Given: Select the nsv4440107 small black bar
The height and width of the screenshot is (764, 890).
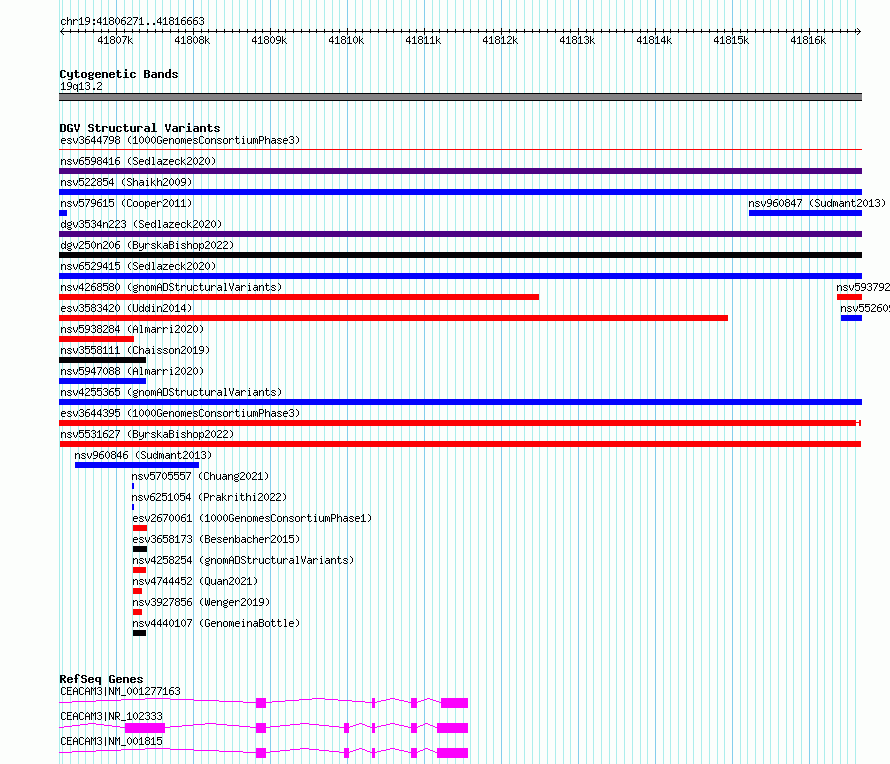Looking at the screenshot, I should [139, 633].
